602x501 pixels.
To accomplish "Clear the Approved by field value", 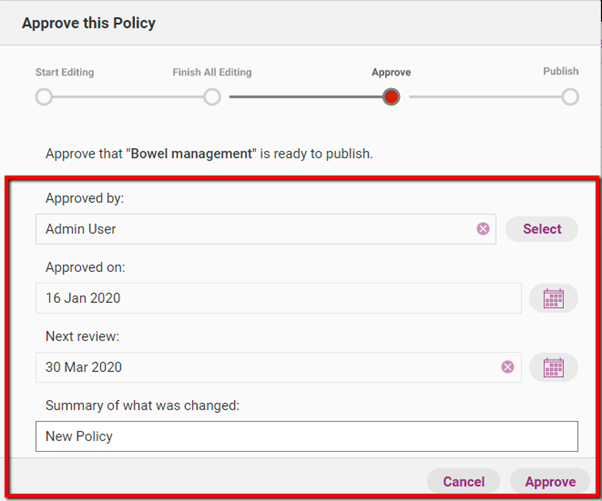I will point(483,229).
